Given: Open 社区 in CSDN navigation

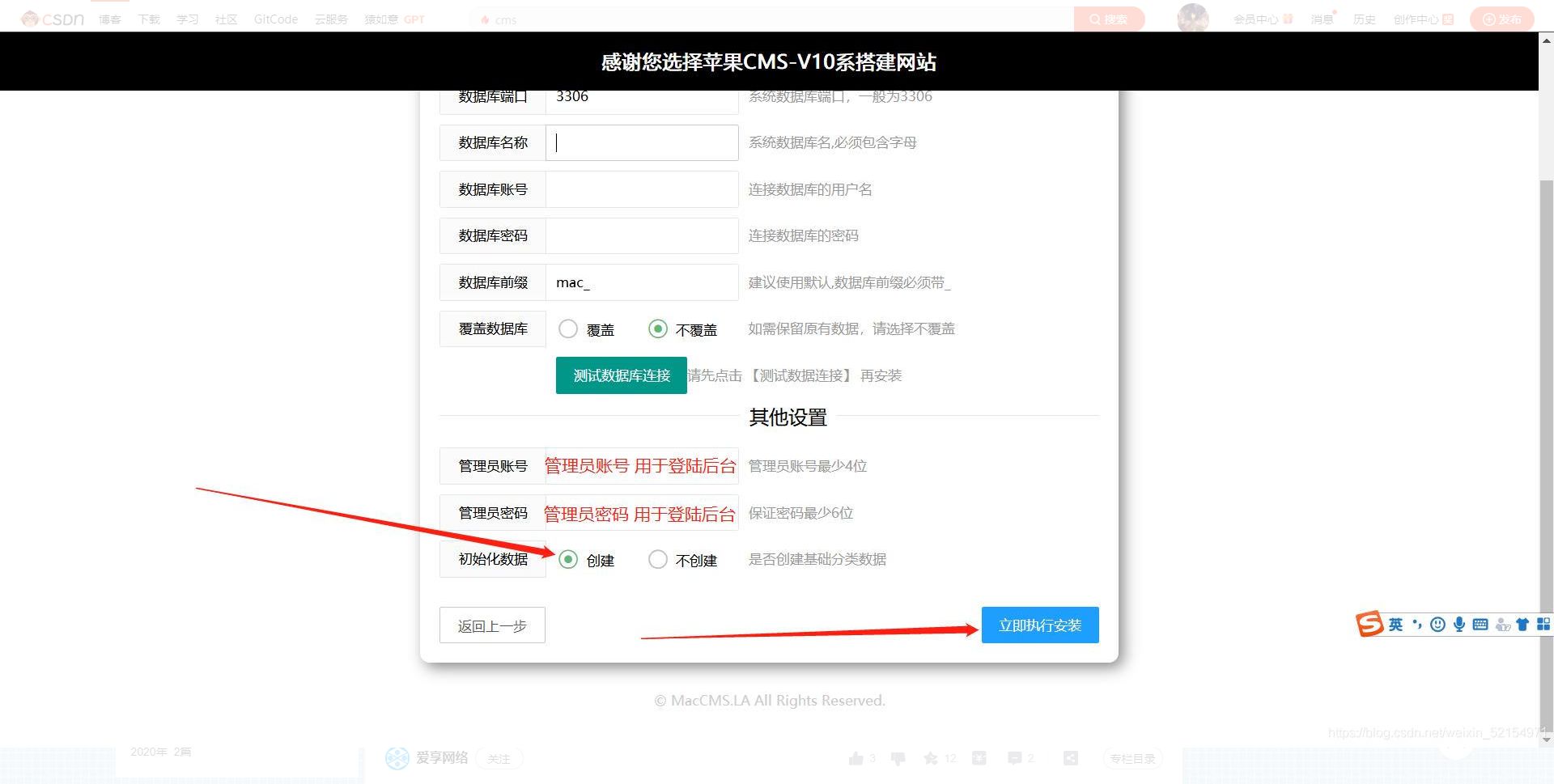Looking at the screenshot, I should click(x=226, y=19).
